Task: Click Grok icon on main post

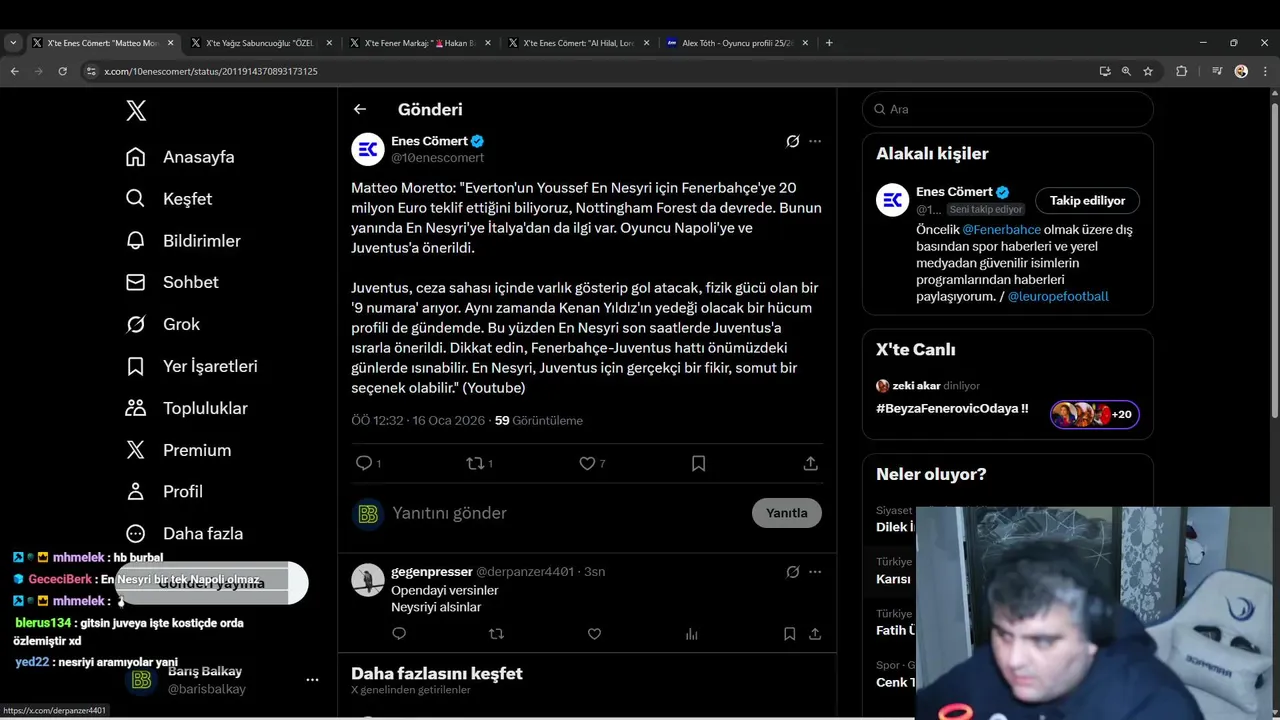Action: (792, 141)
